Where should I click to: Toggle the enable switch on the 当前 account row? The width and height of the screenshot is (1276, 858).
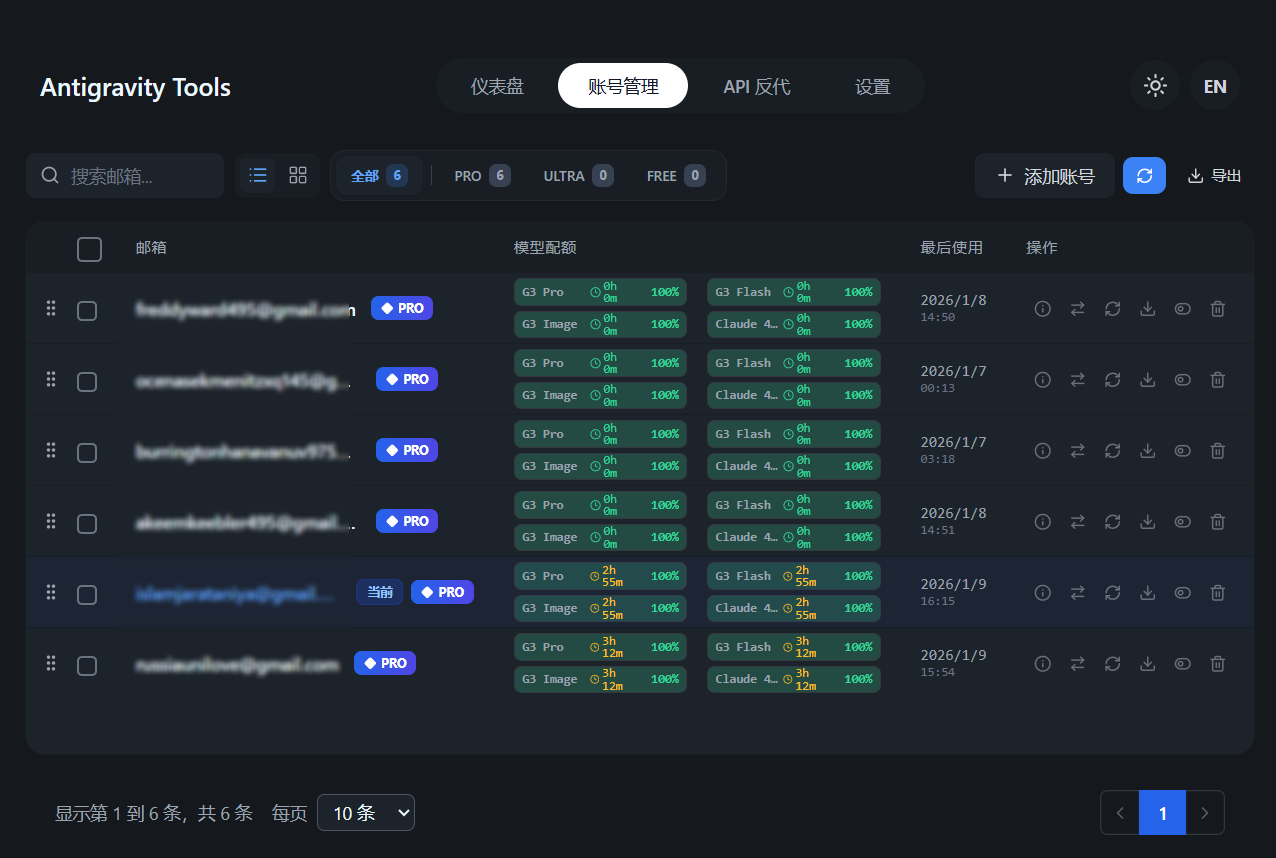click(x=1182, y=593)
